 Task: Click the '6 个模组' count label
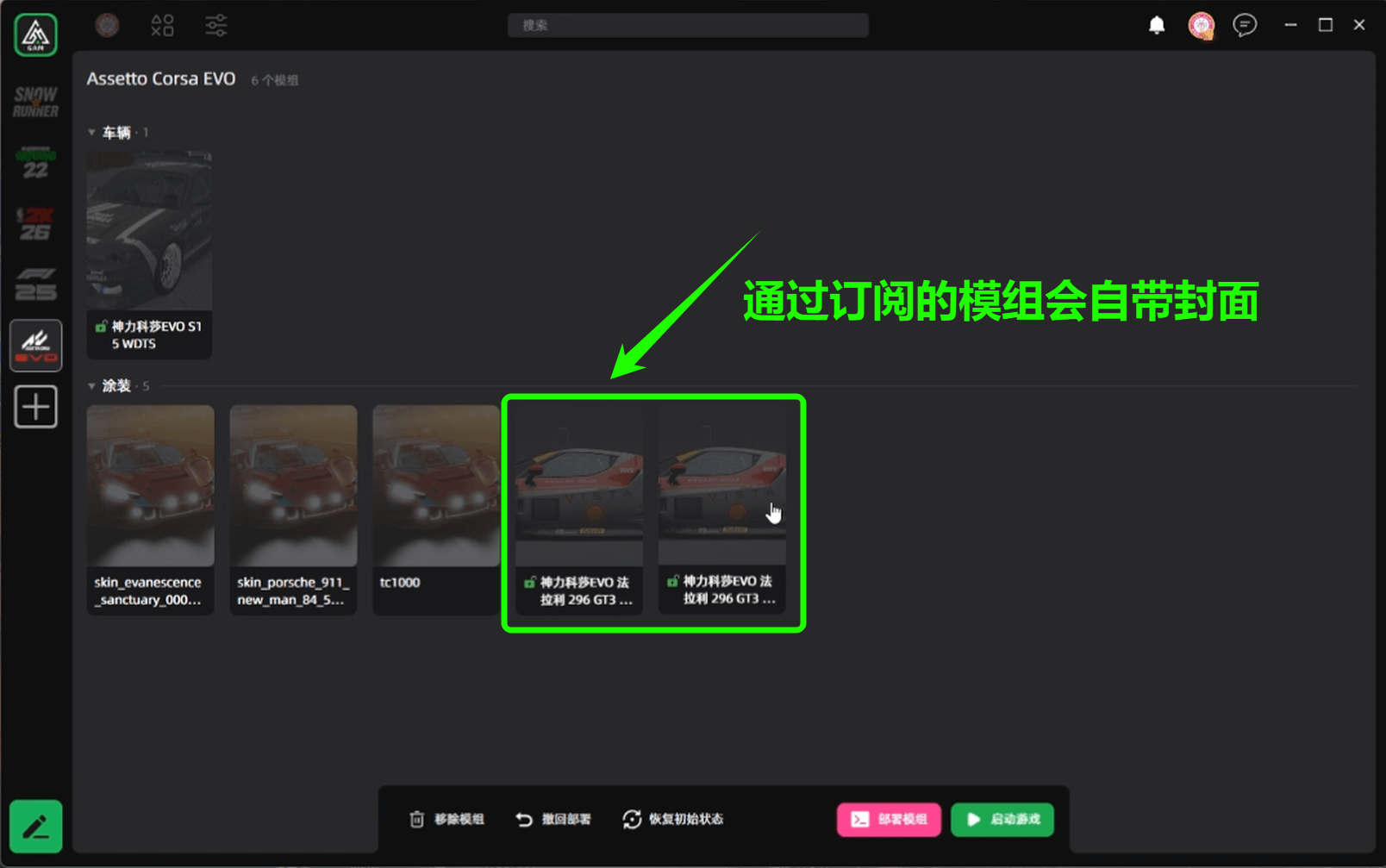pos(275,80)
